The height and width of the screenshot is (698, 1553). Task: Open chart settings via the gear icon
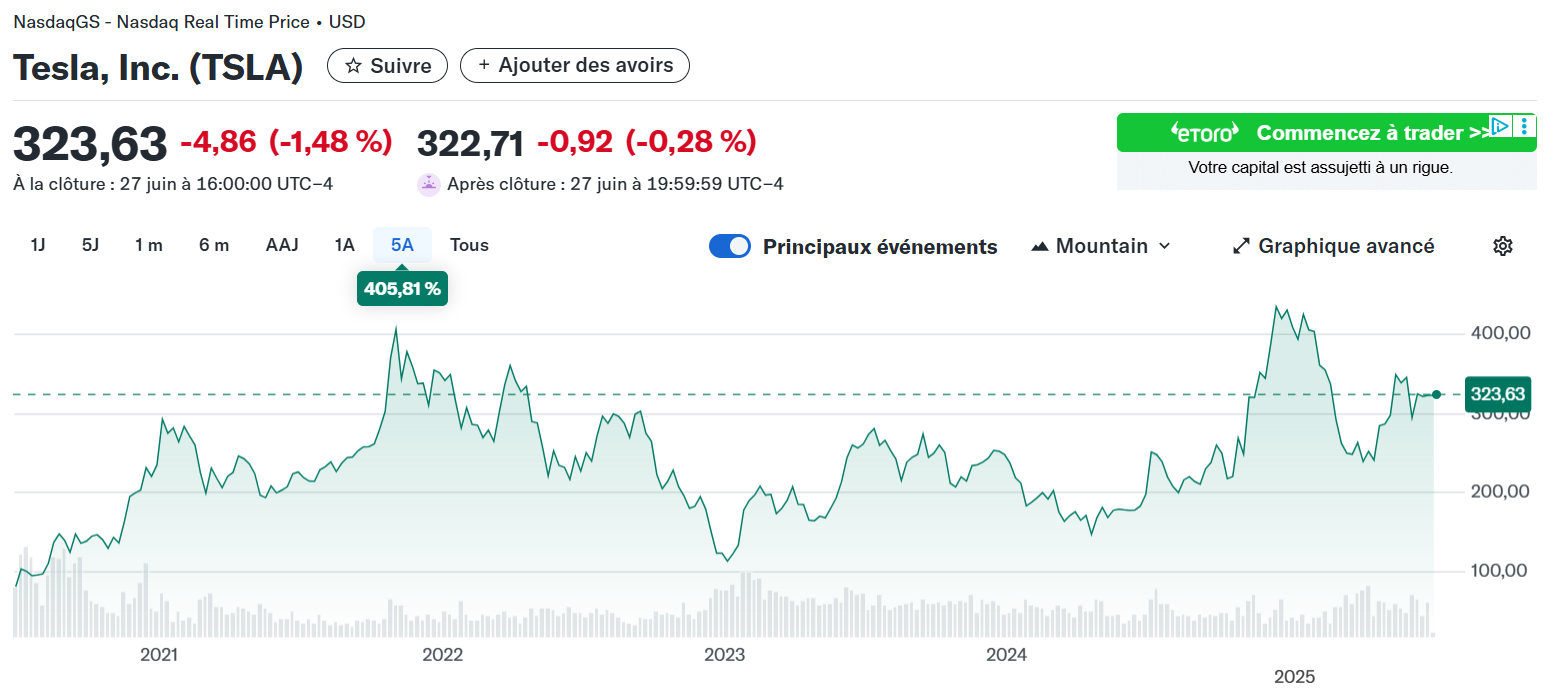pos(1502,246)
